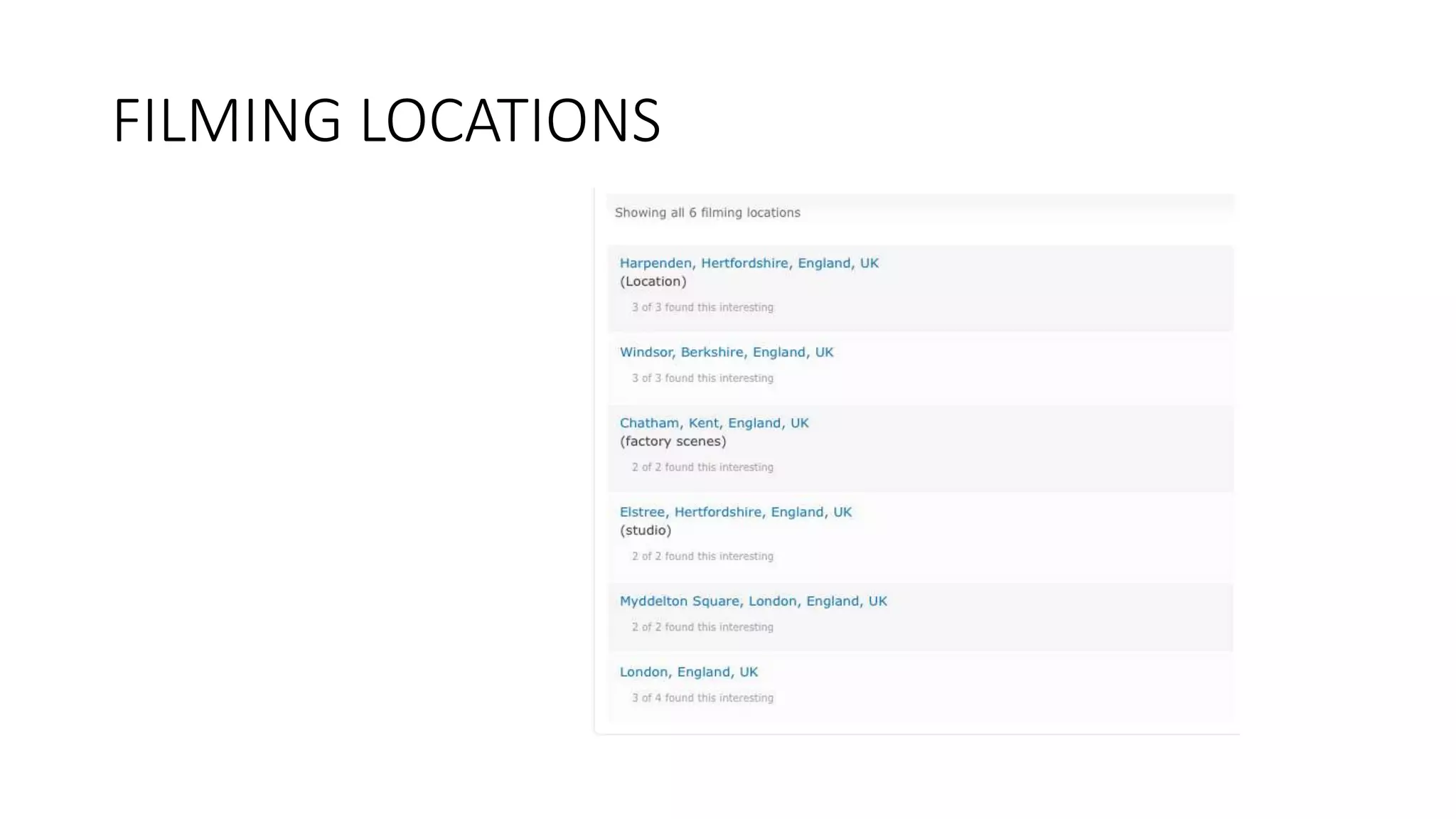Click '2 of 2 found this interesting' under Myddelton Square
This screenshot has height=819, width=1456.
point(702,627)
